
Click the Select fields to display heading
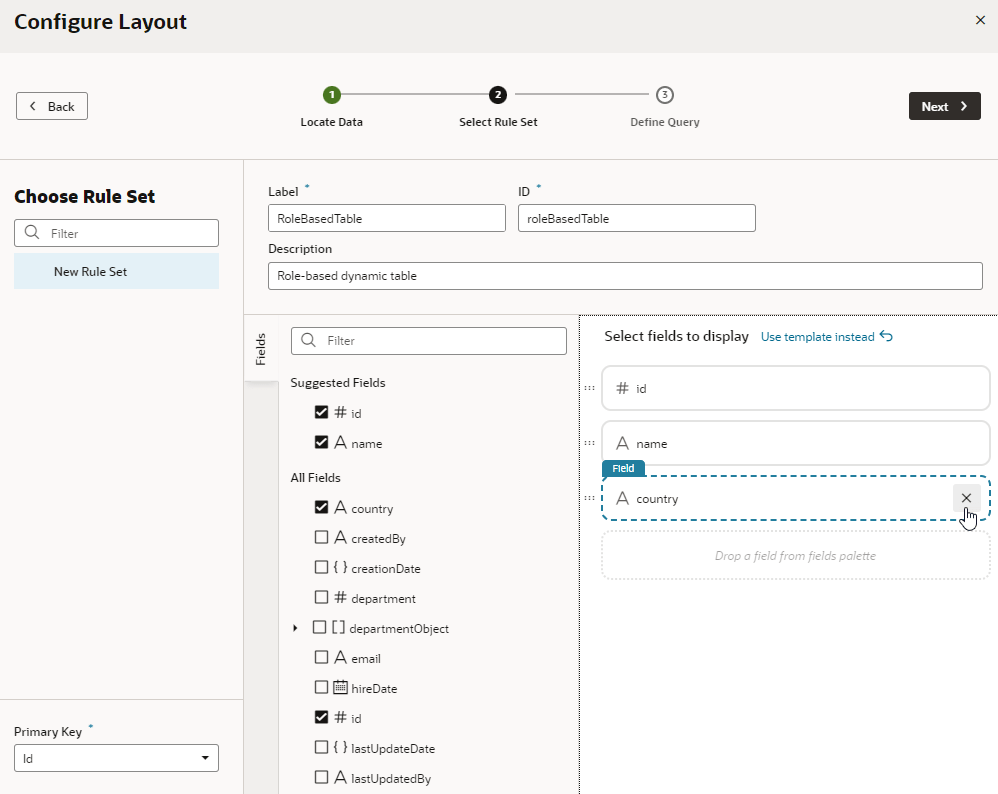[x=676, y=336]
